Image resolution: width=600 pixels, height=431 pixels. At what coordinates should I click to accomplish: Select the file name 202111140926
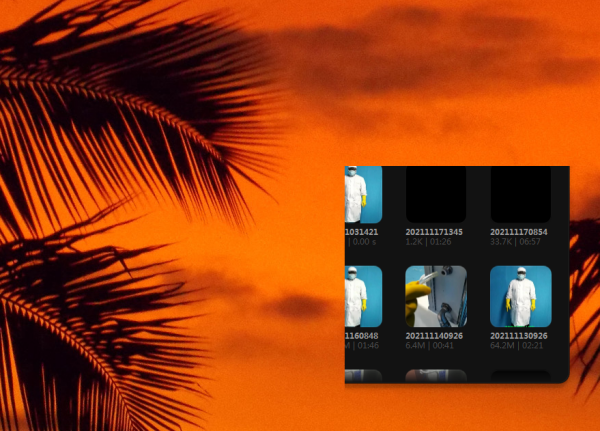pyautogui.click(x=434, y=336)
